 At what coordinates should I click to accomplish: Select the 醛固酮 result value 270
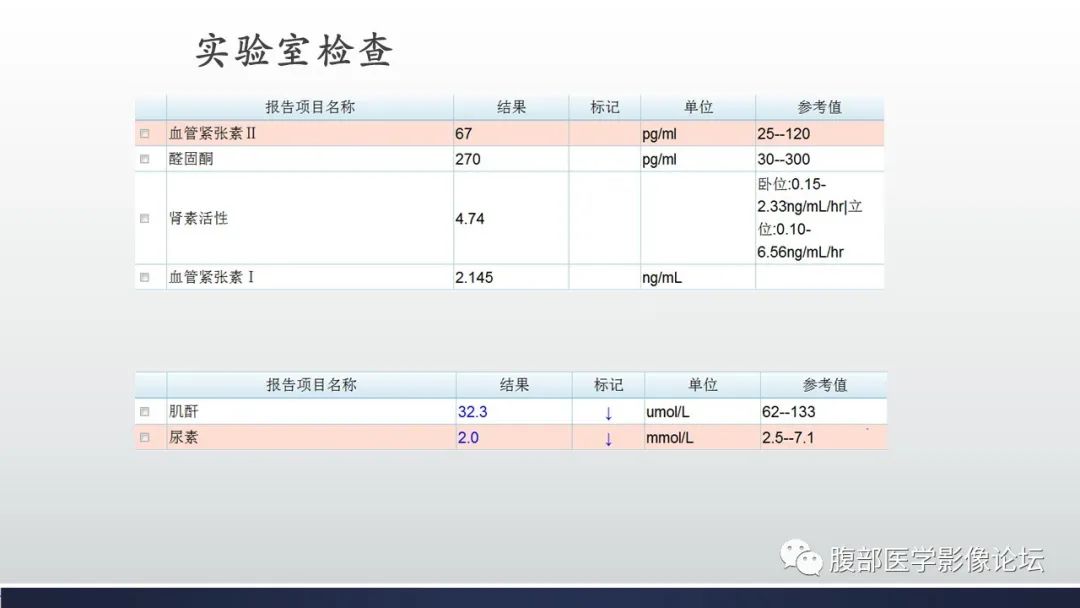tap(468, 159)
